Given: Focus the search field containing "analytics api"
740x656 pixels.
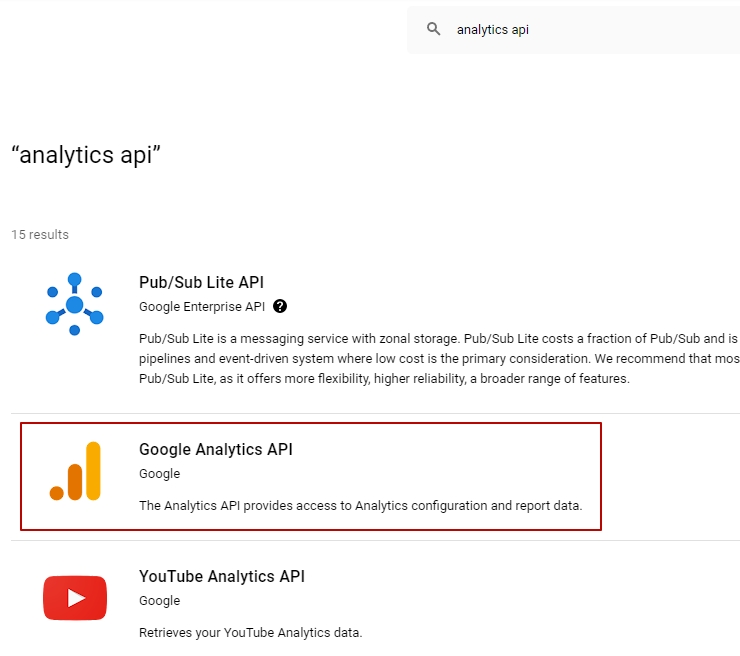Looking at the screenshot, I should tap(580, 30).
